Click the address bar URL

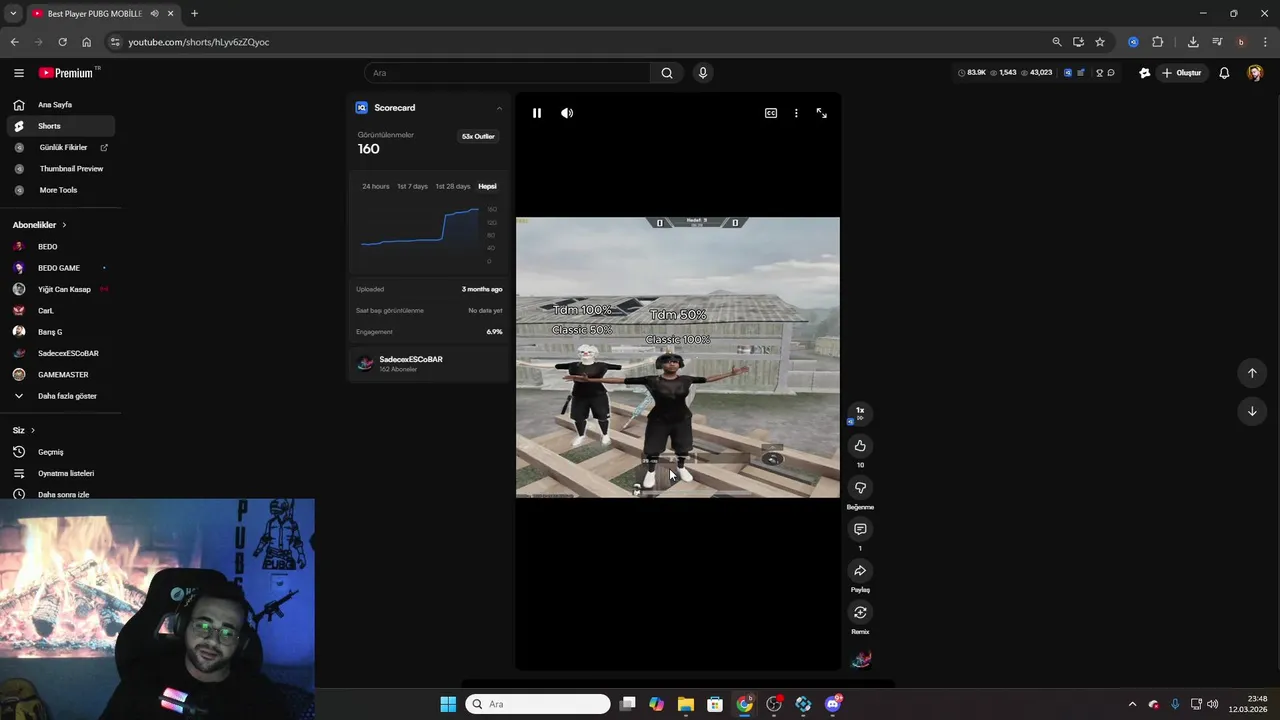click(199, 42)
